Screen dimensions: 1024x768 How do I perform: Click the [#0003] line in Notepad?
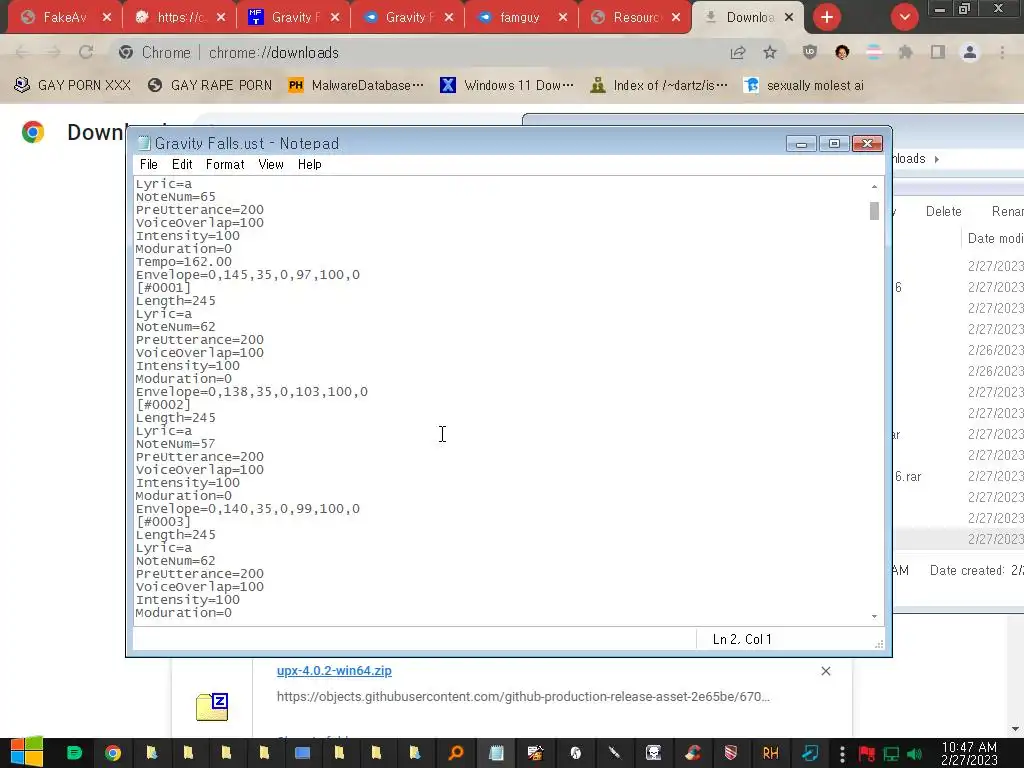point(163,522)
